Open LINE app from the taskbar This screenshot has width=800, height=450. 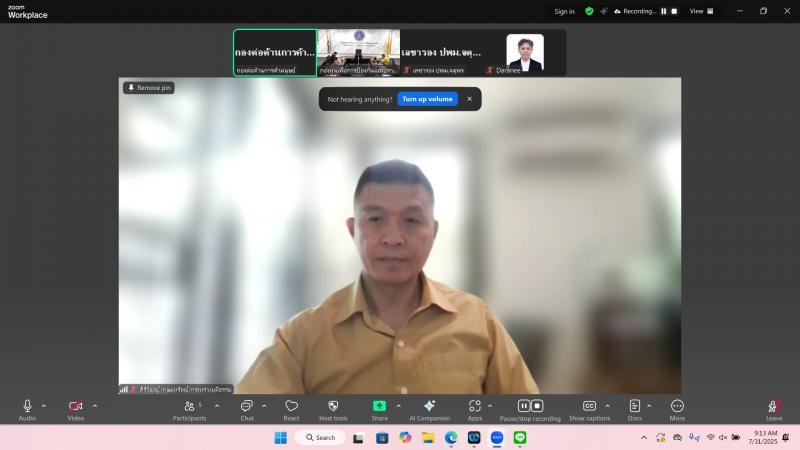pos(520,438)
